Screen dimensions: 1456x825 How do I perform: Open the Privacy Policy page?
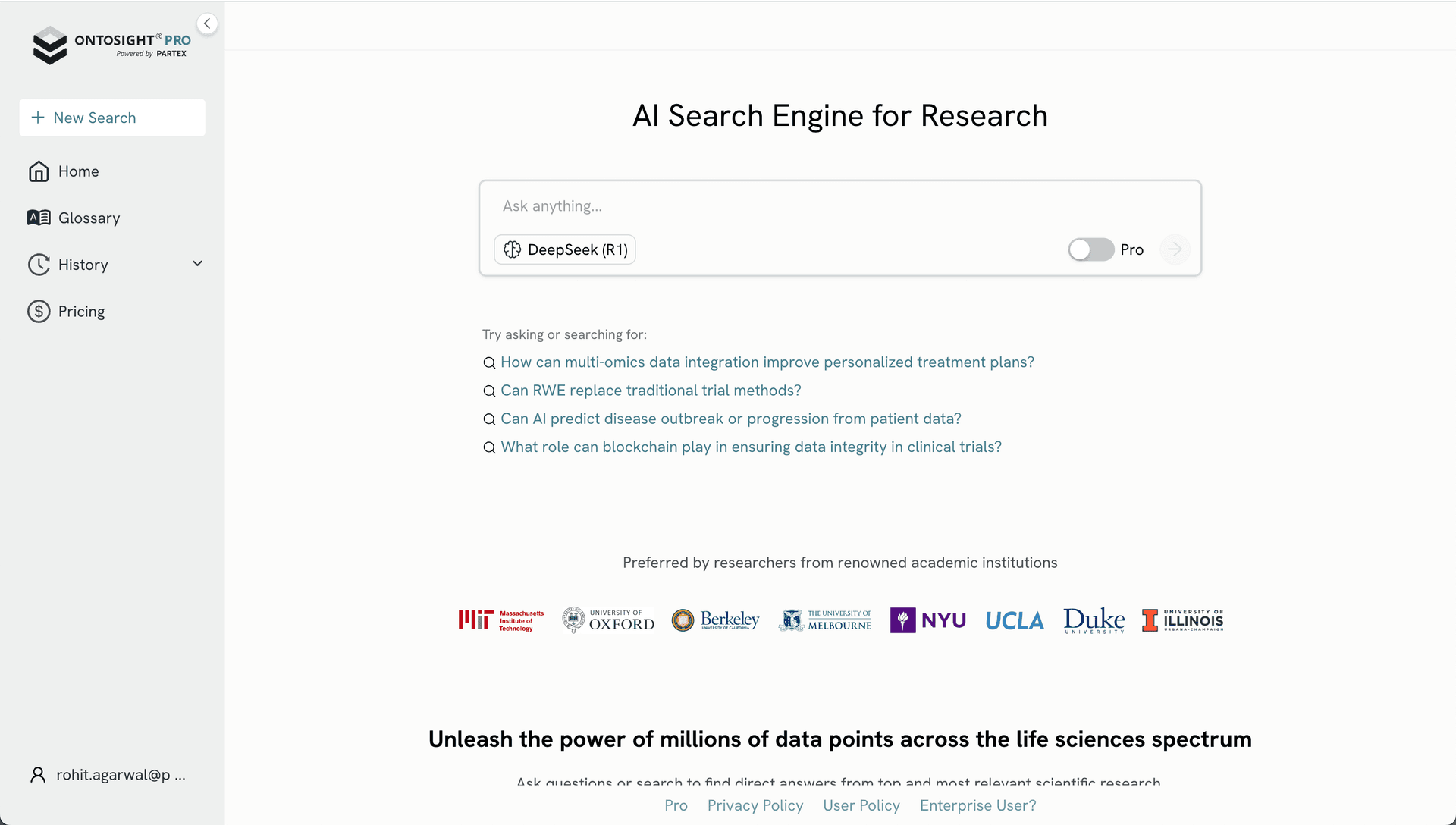pos(755,806)
